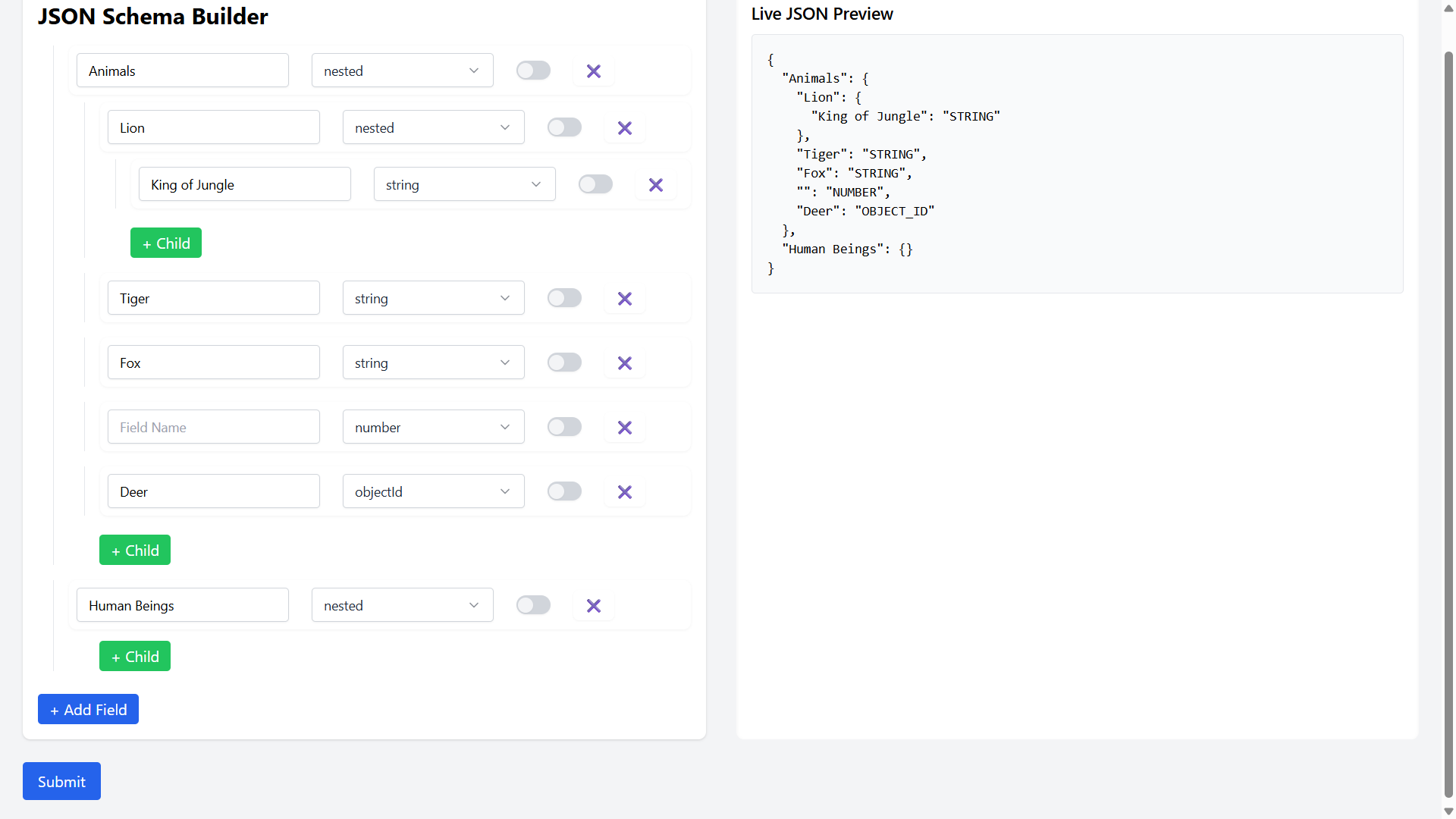Change the King of Jungle type dropdown
Image resolution: width=1456 pixels, height=819 pixels.
465,184
